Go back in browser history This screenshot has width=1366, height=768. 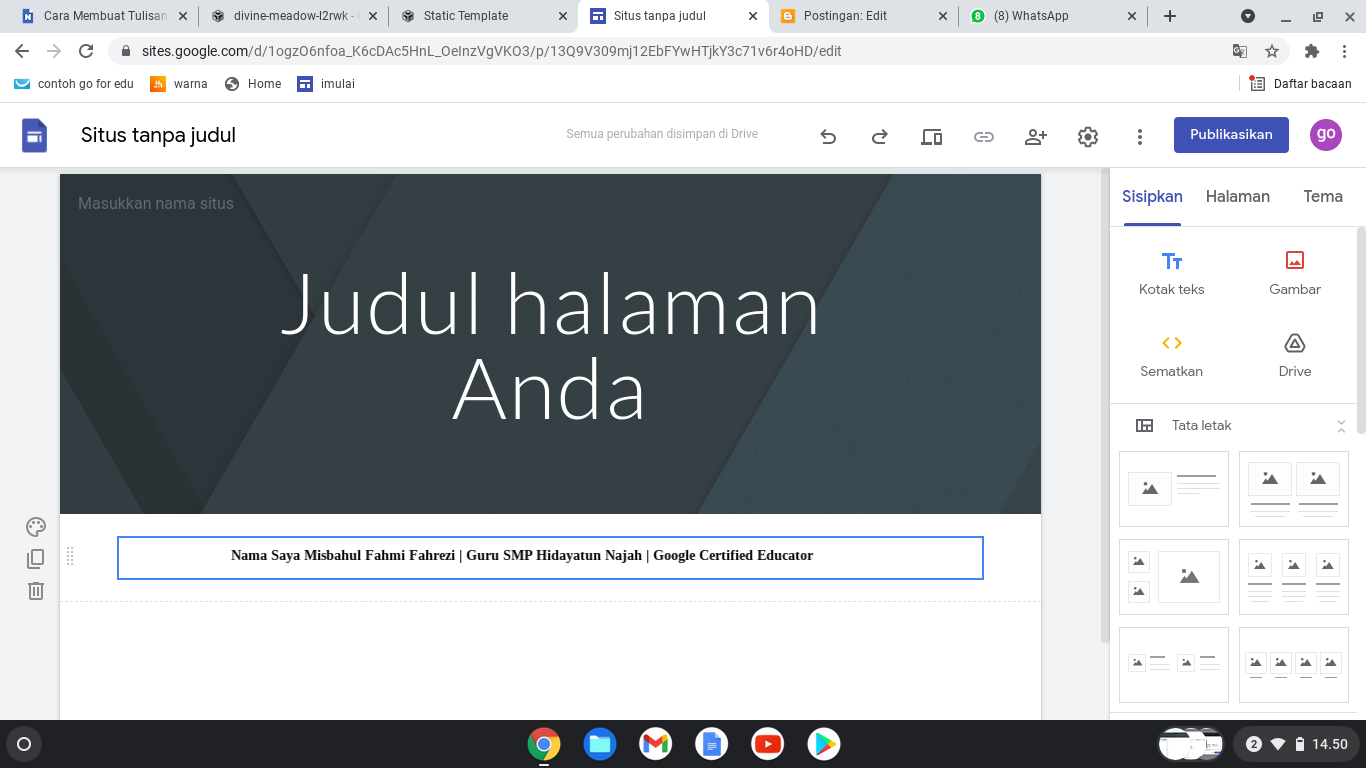click(x=22, y=51)
